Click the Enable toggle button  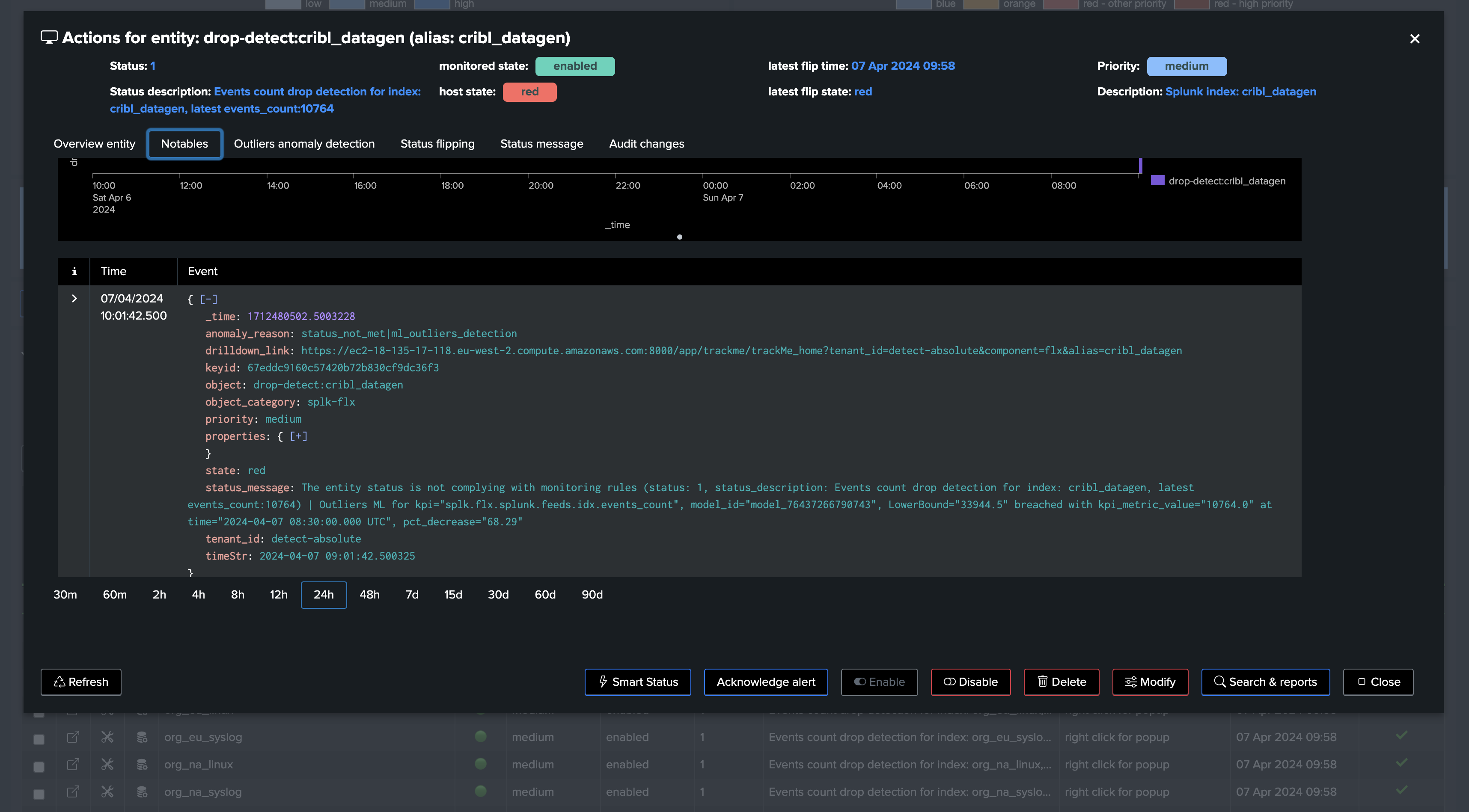(x=879, y=682)
